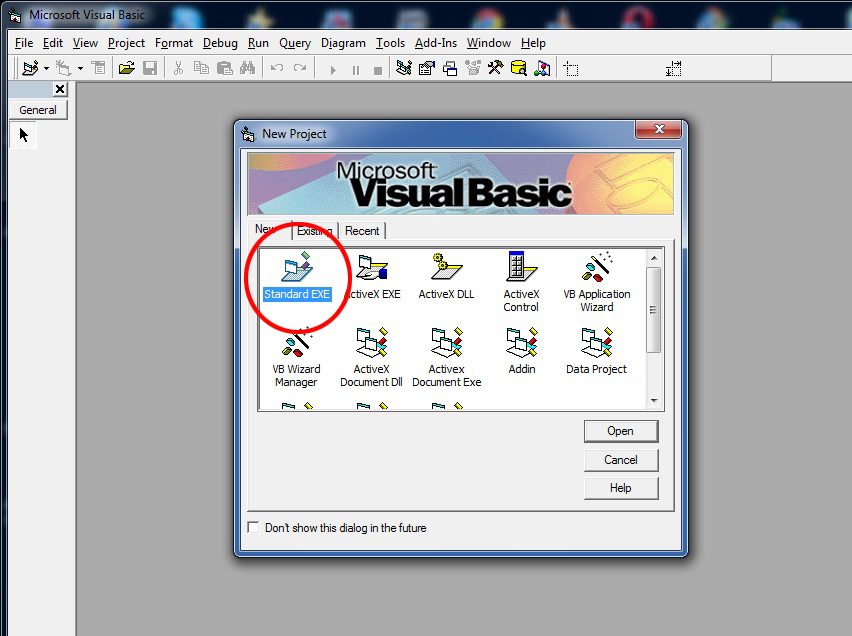Open the Run menu
852x636 pixels.
[258, 43]
